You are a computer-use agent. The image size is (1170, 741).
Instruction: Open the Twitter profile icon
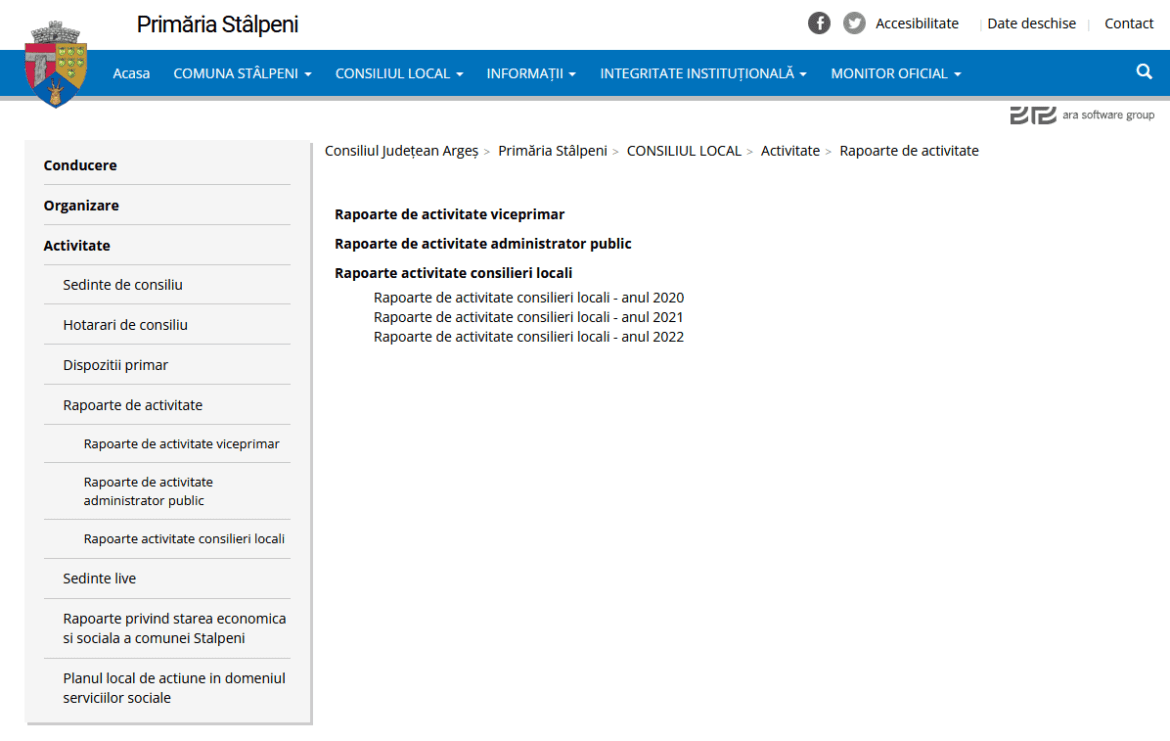(x=854, y=23)
